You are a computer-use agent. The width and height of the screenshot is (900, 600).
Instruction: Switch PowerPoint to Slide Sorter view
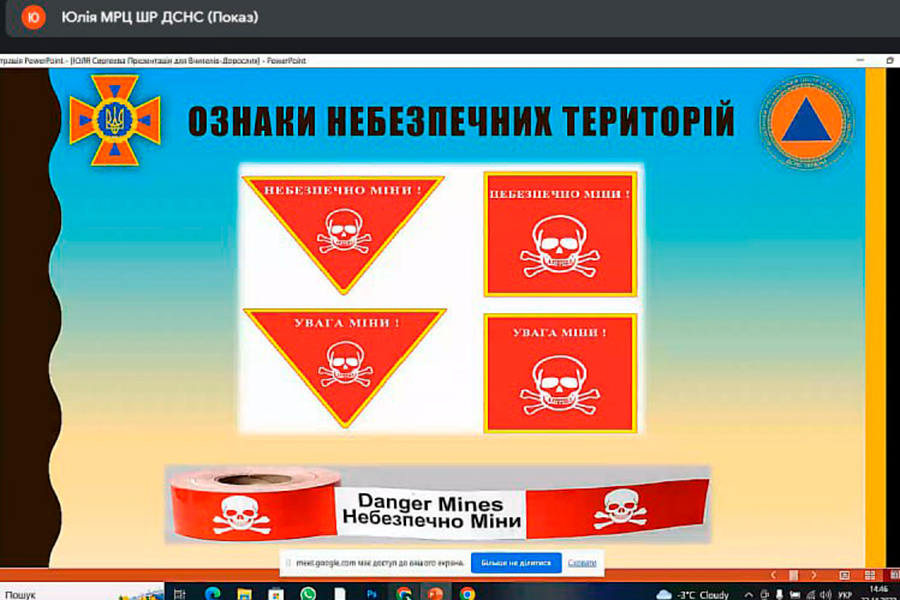tap(870, 575)
